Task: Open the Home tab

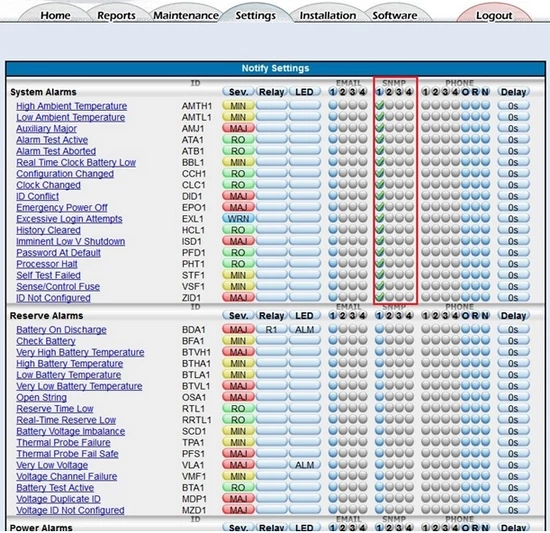Action: [55, 15]
